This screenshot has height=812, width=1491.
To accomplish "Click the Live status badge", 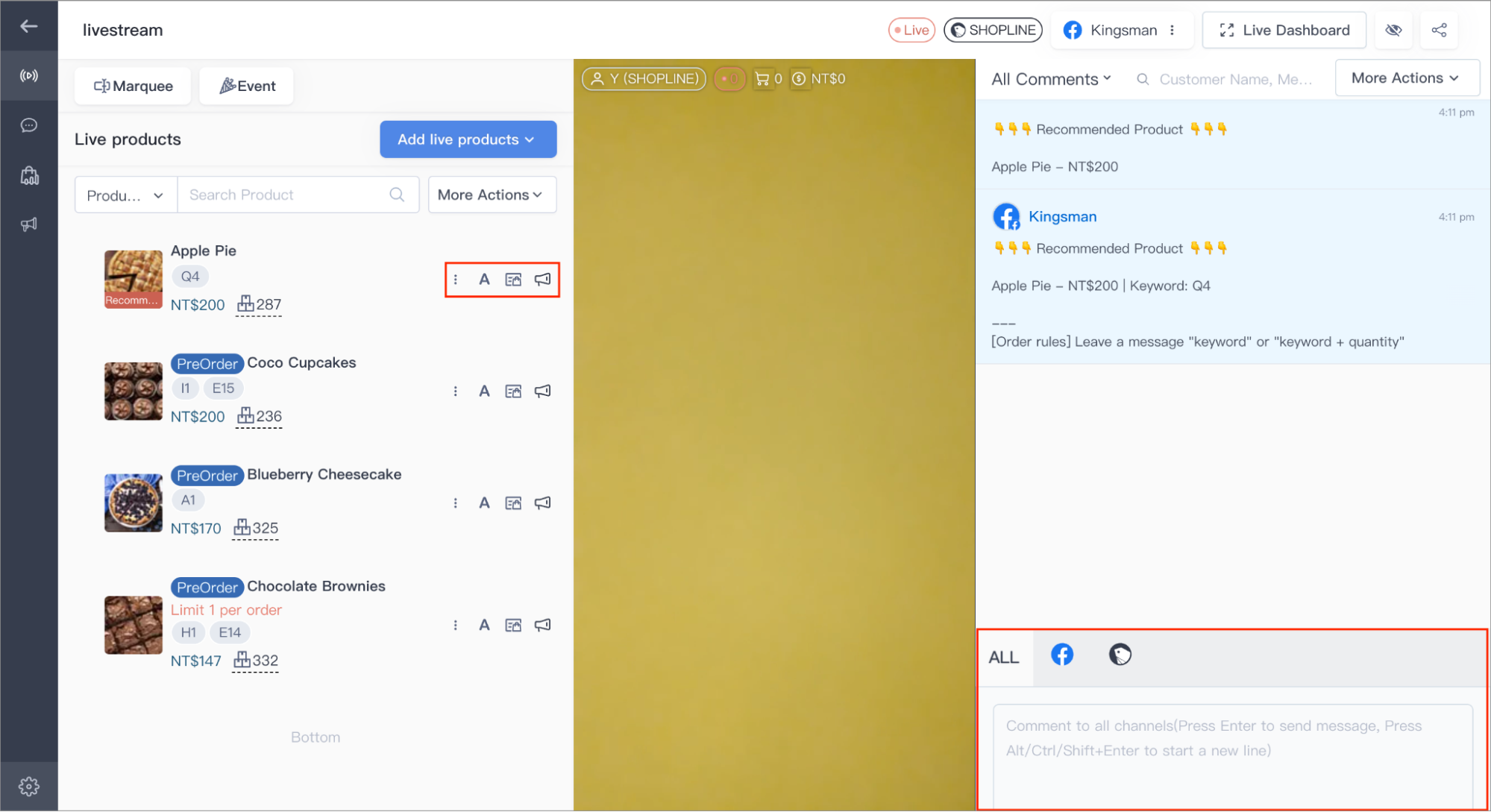I will [x=911, y=30].
